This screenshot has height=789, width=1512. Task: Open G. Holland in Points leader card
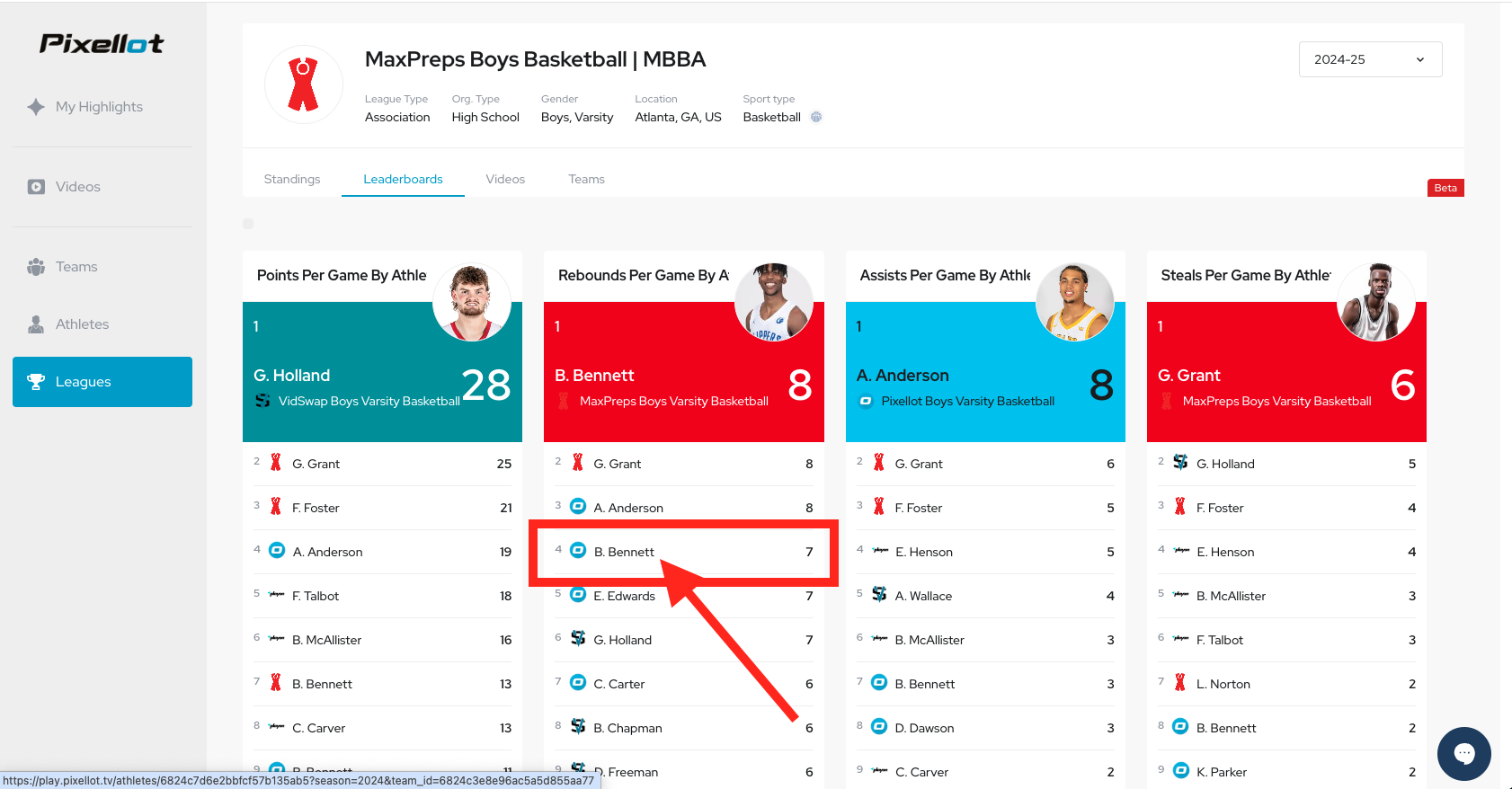pyautogui.click(x=292, y=376)
